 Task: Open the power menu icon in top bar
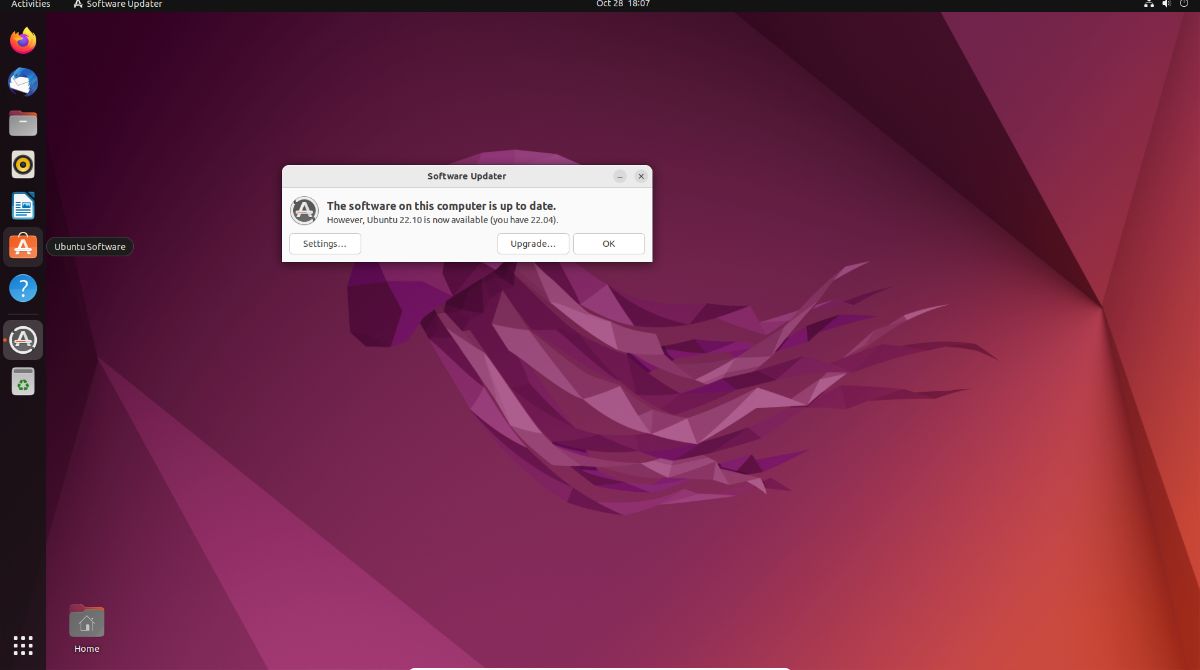(x=1185, y=4)
